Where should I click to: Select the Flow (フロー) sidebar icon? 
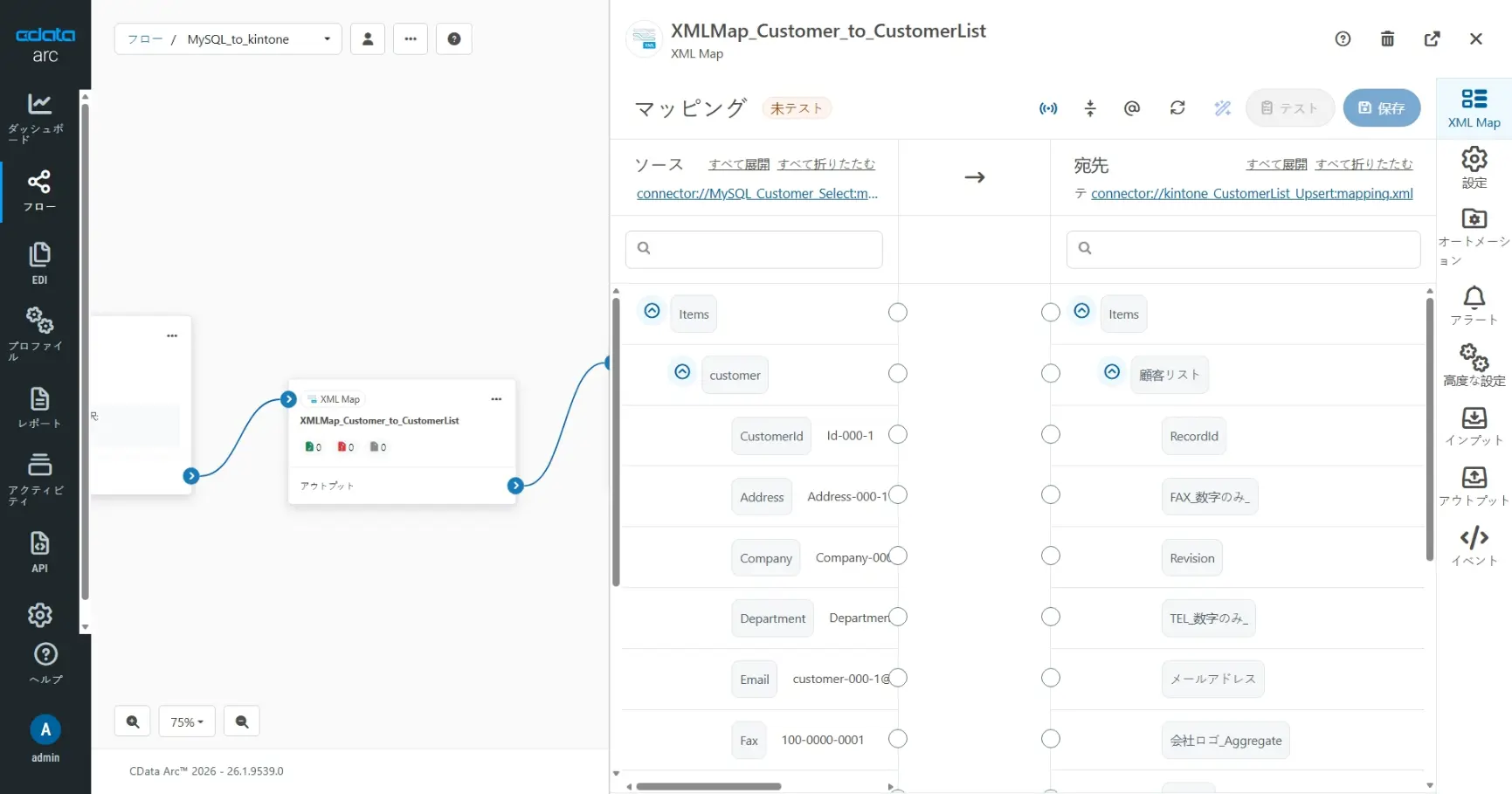pos(39,191)
